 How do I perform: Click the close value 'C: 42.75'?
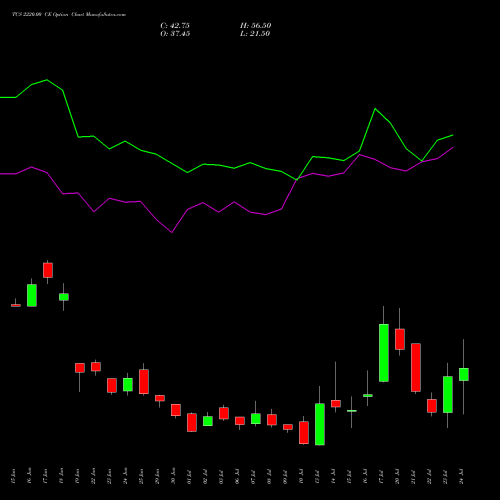click(x=175, y=26)
